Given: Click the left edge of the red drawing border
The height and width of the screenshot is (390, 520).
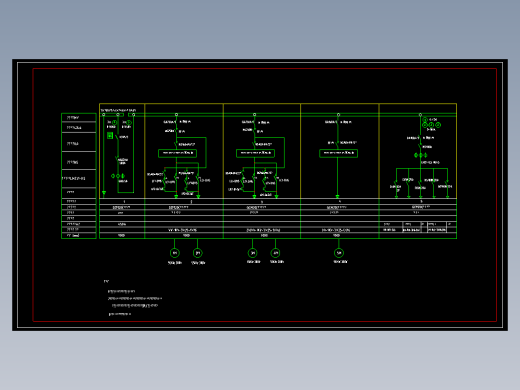Looking at the screenshot, I should pos(33,195).
